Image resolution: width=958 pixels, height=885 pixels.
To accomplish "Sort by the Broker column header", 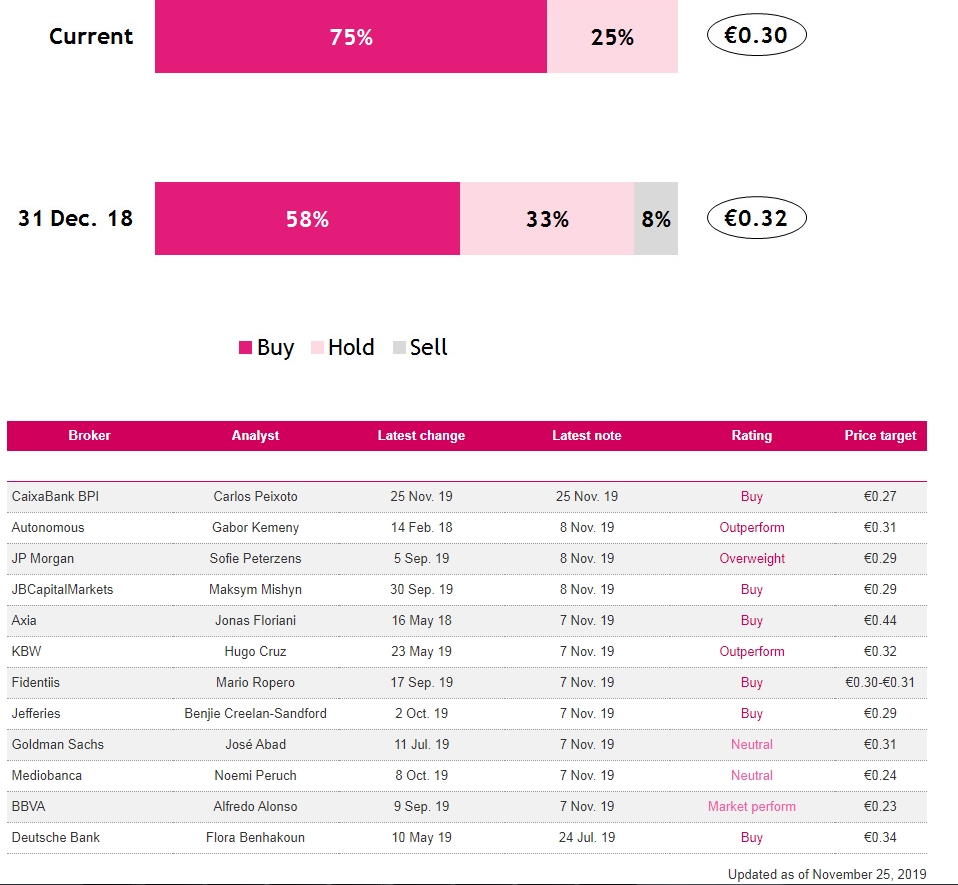I will pyautogui.click(x=89, y=436).
